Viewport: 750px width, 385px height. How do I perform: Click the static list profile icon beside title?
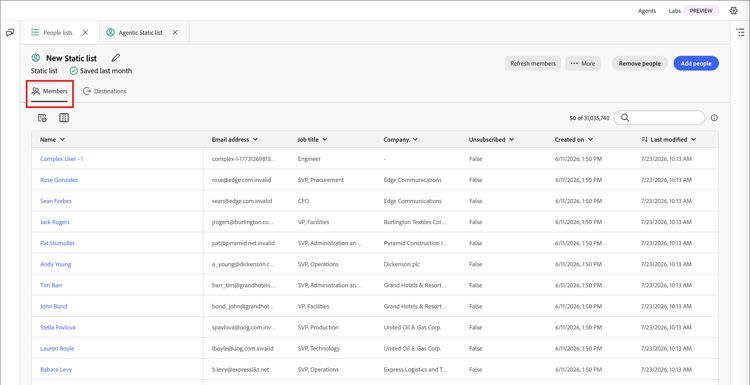(35, 58)
